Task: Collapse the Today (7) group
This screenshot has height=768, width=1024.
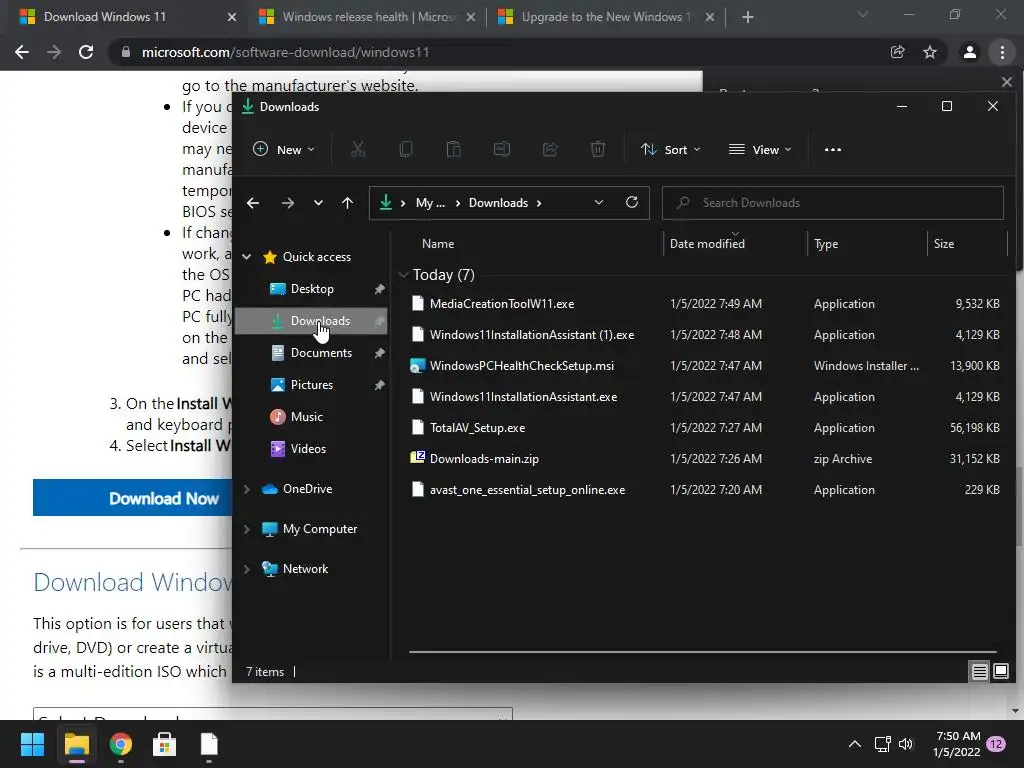Action: point(403,275)
